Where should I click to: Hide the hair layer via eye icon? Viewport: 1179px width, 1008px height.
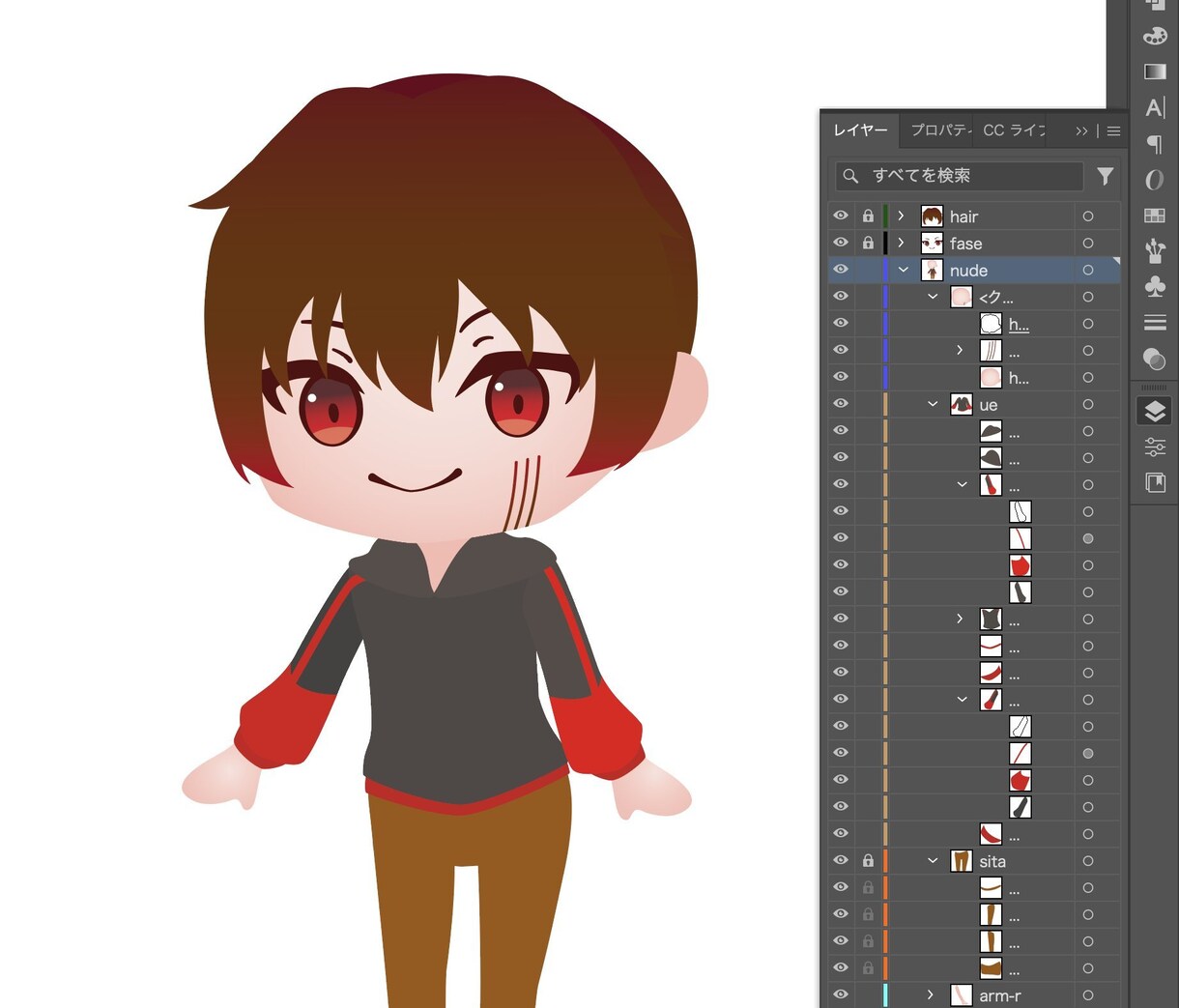pyautogui.click(x=841, y=216)
